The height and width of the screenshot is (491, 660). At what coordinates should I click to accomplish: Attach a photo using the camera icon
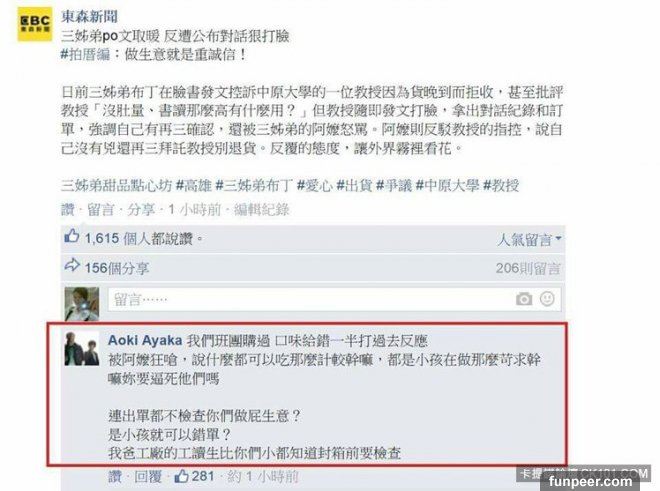click(x=524, y=299)
